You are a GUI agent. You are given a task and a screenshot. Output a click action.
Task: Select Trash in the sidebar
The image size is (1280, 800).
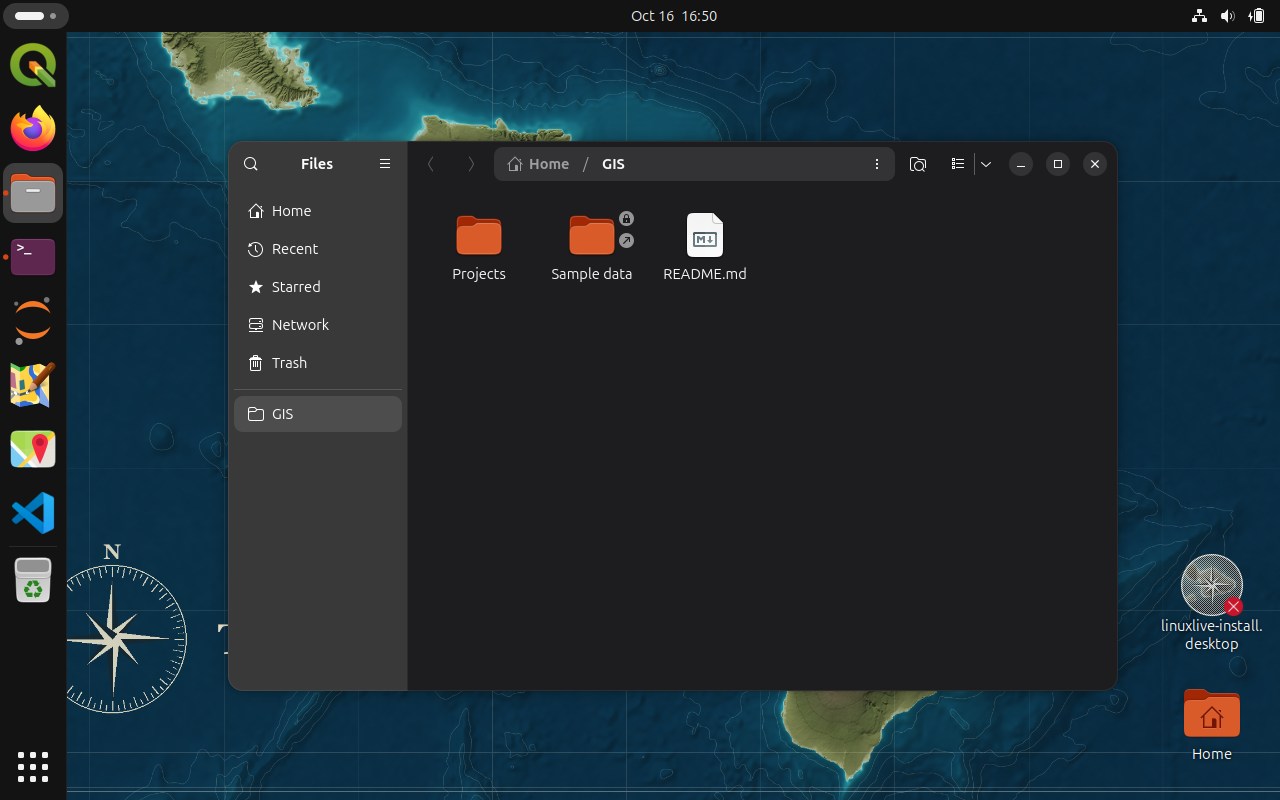318,363
